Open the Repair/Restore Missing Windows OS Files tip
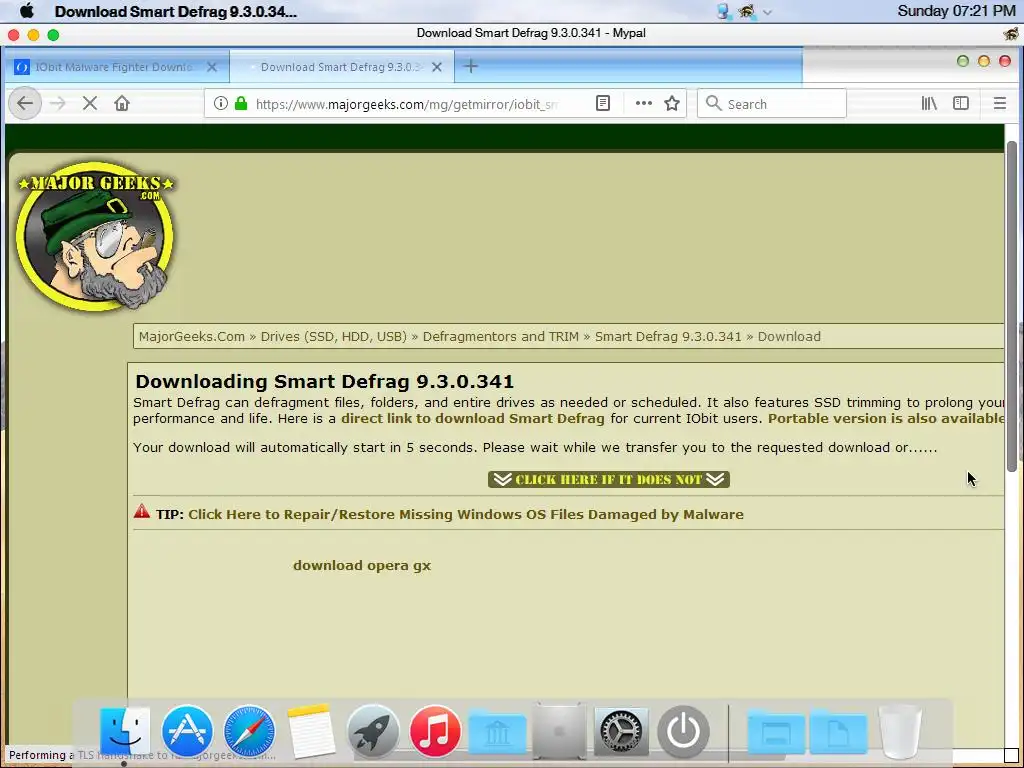Viewport: 1024px width, 768px height. [x=466, y=515]
